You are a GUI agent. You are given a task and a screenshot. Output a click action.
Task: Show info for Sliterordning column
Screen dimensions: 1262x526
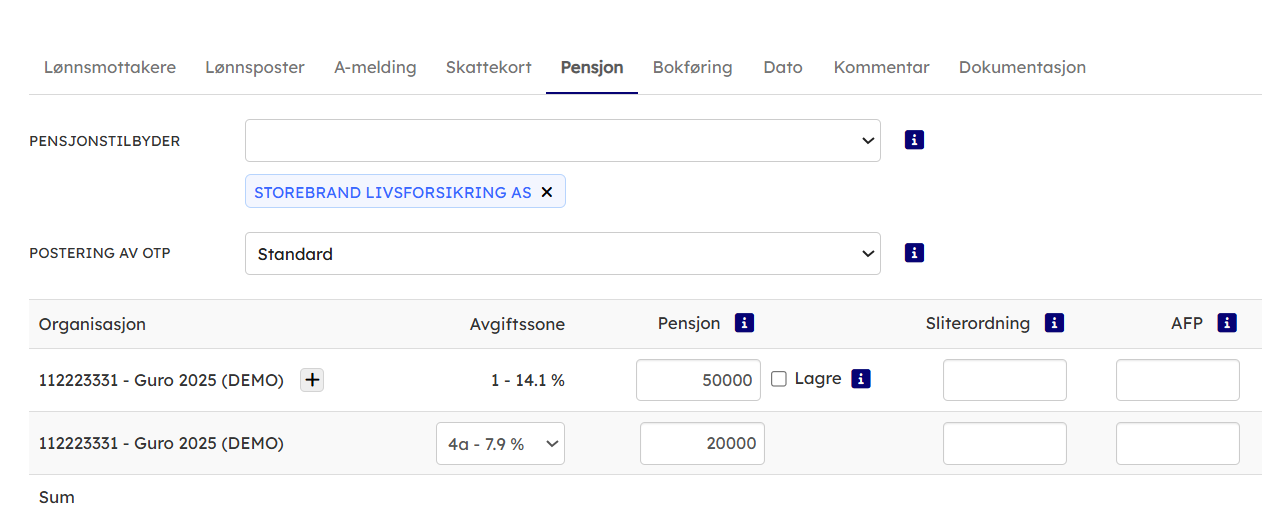point(1054,323)
